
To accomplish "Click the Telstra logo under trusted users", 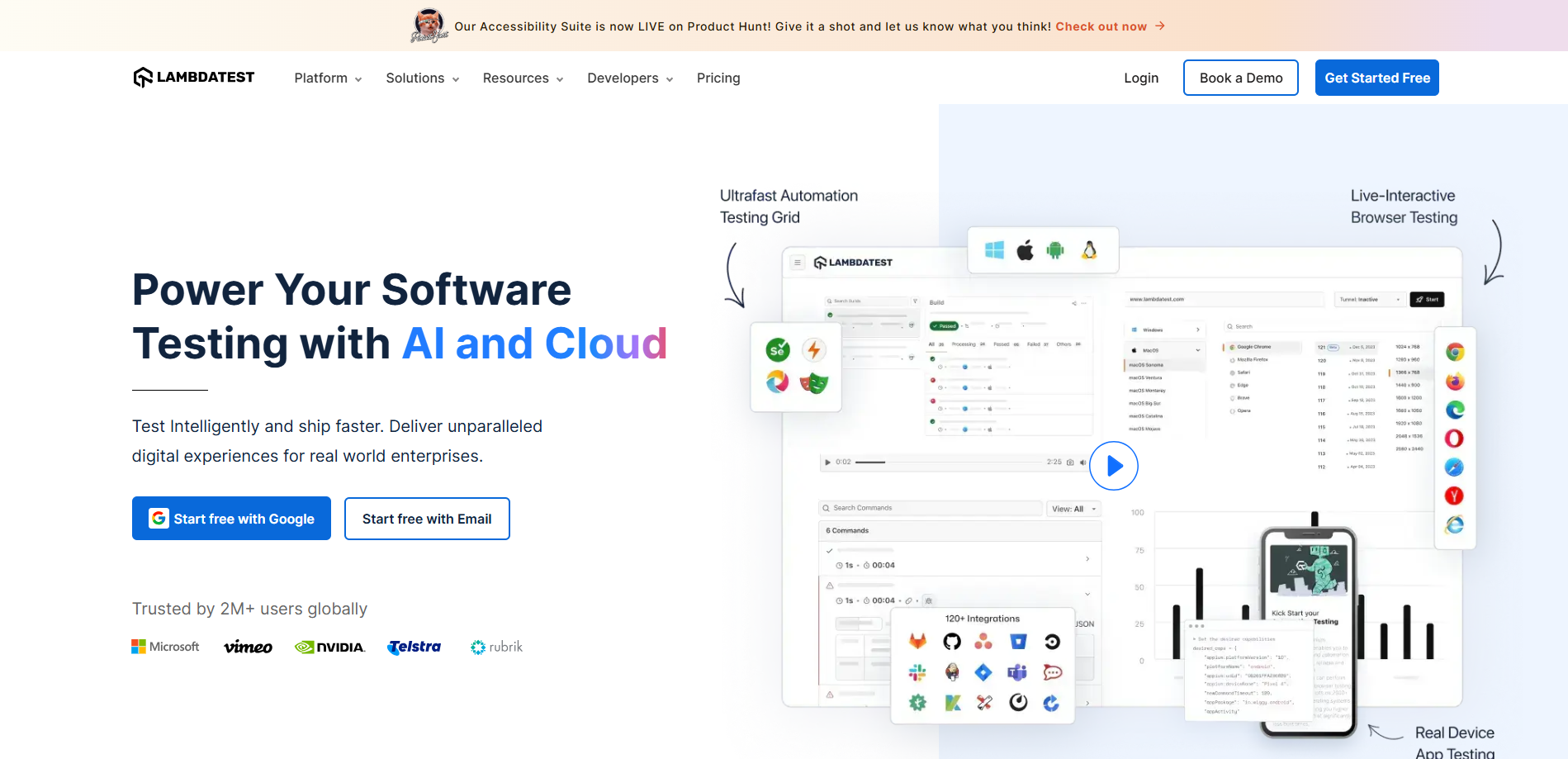I will [x=415, y=647].
